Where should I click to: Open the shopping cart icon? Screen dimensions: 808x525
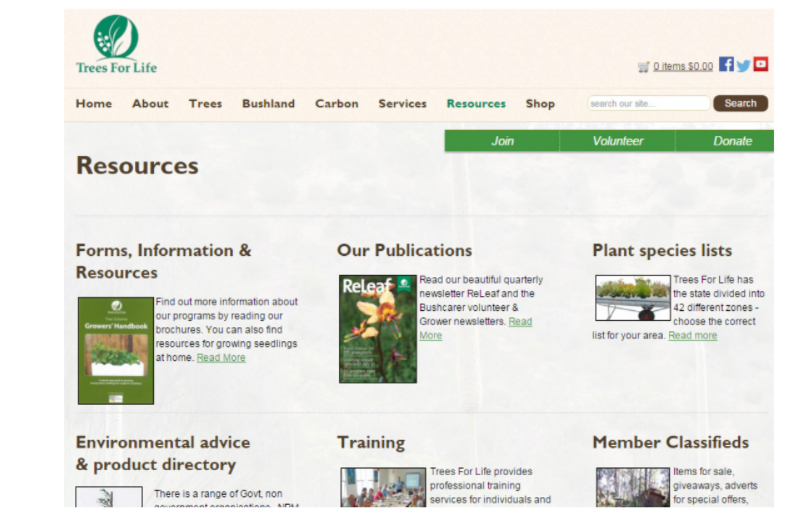coord(643,67)
